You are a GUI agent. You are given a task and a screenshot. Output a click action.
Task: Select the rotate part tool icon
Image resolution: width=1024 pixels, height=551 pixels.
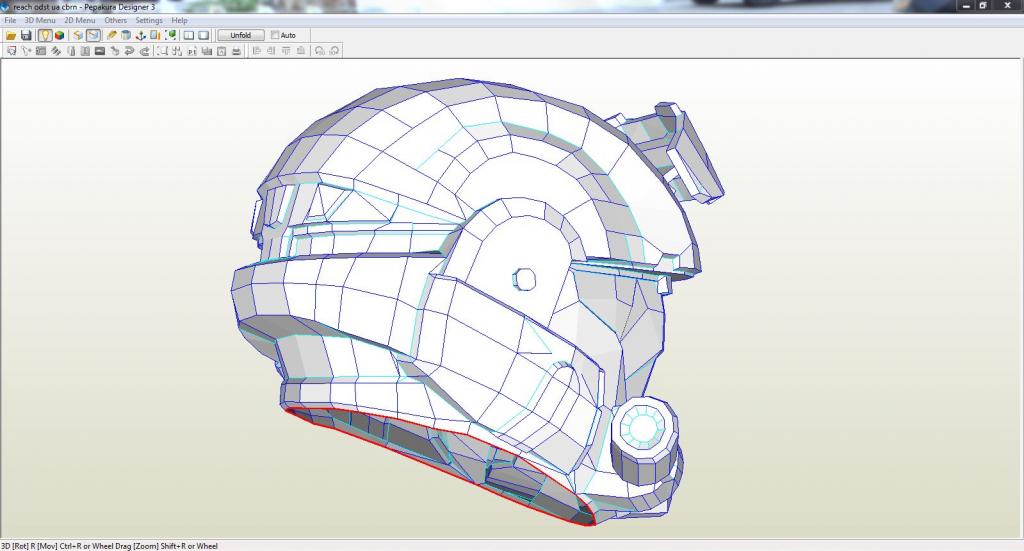tap(26, 51)
